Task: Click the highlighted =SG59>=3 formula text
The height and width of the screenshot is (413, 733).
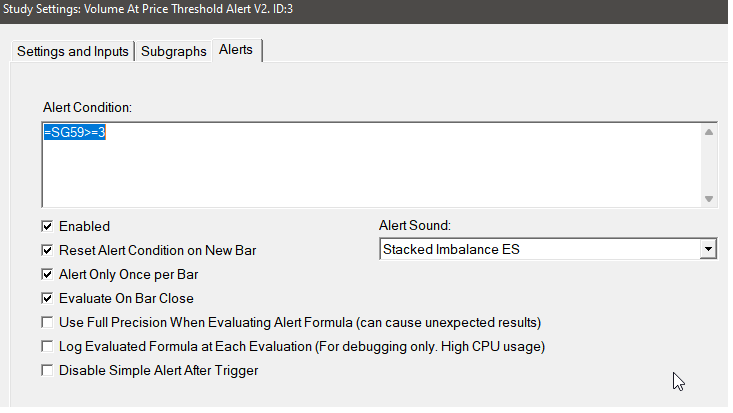Action: pos(75,132)
